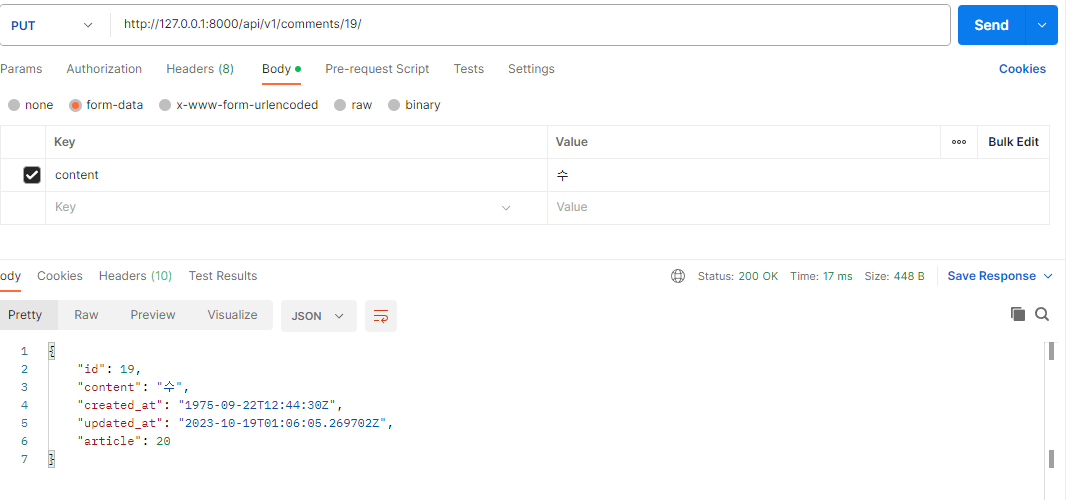Click the Send button
Image resolution: width=1091 pixels, height=500 pixels.
pyautogui.click(x=992, y=25)
